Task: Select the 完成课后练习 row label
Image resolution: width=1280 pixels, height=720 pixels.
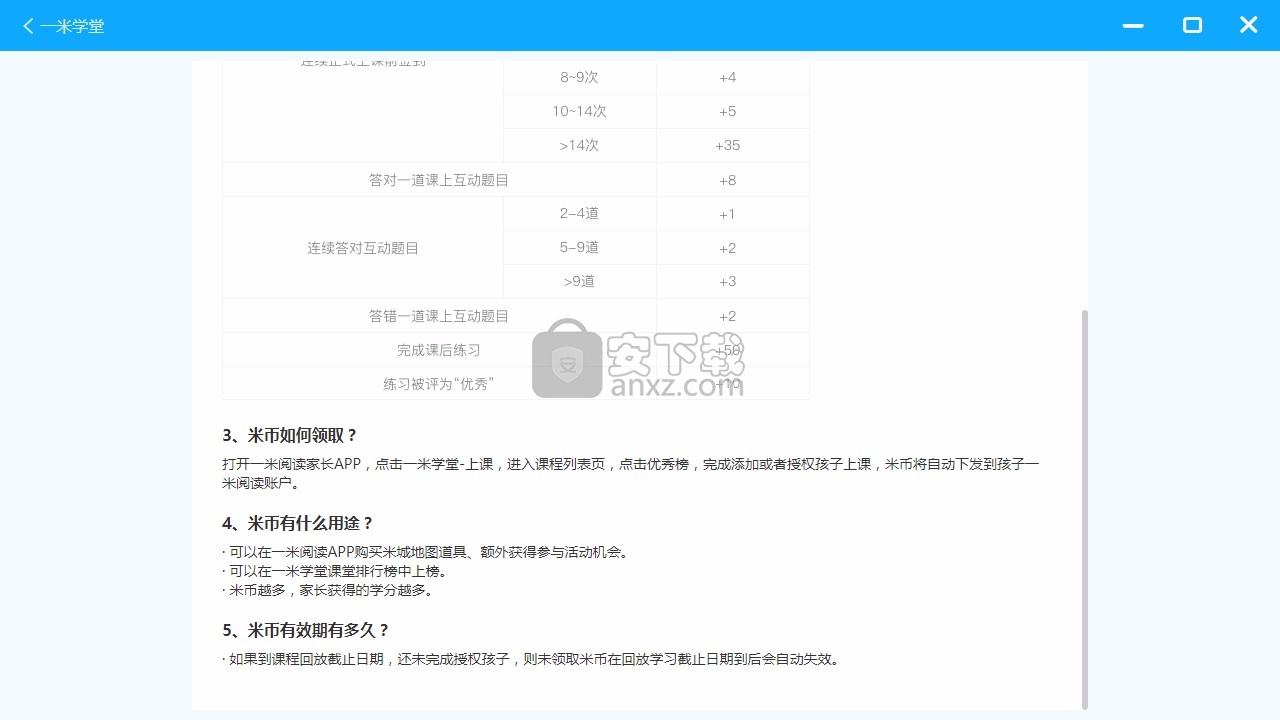Action: pyautogui.click(x=439, y=350)
